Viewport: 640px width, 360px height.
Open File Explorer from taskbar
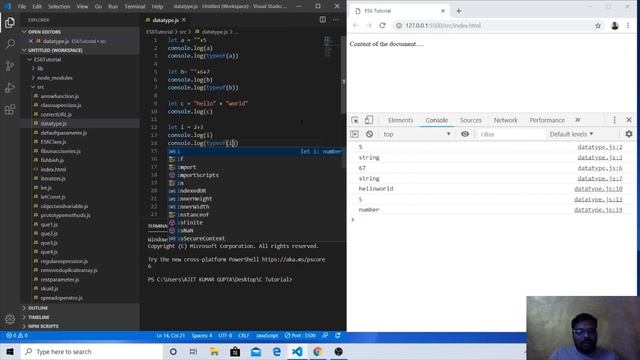coord(214,351)
